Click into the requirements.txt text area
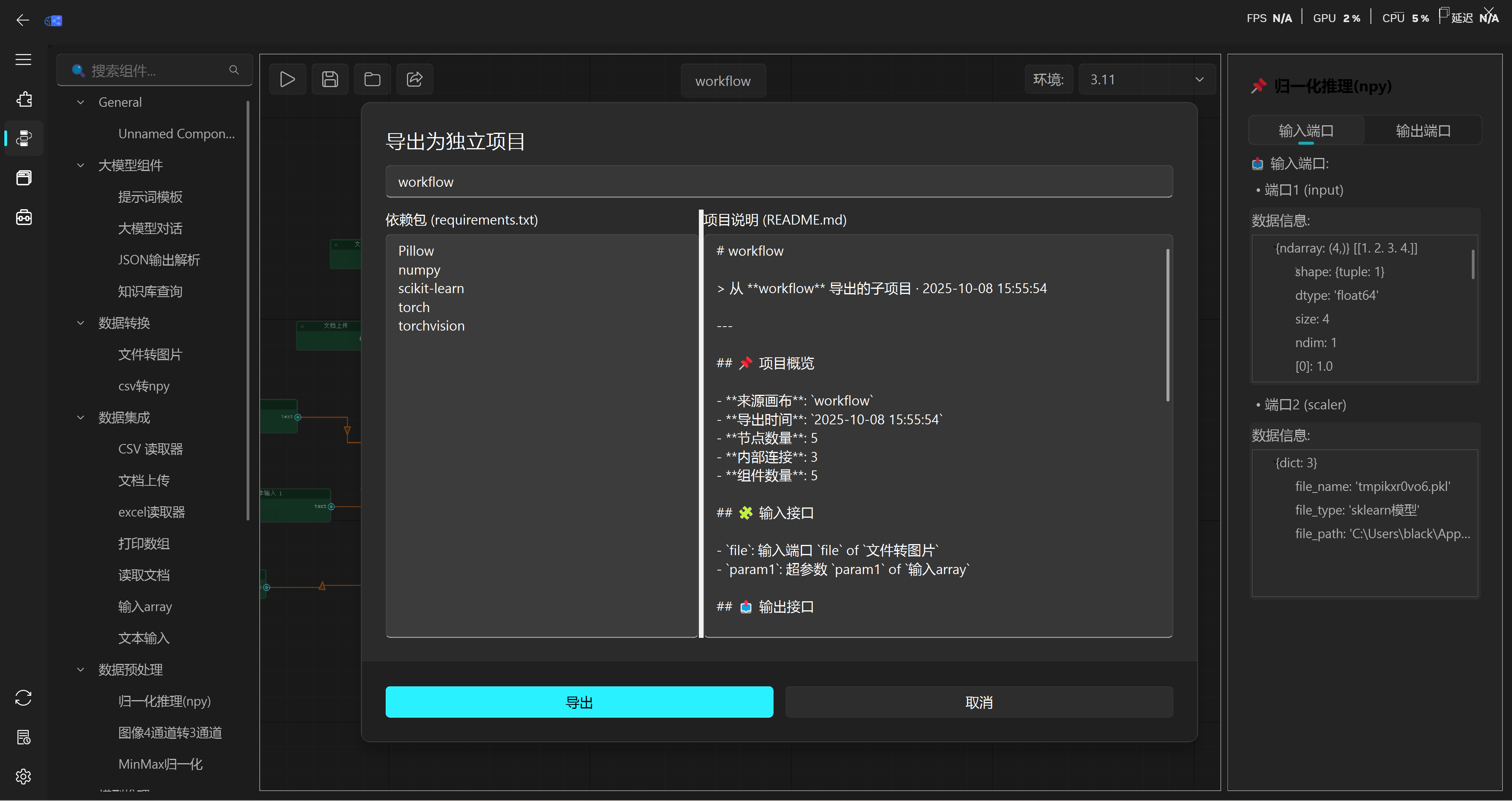 (541, 435)
